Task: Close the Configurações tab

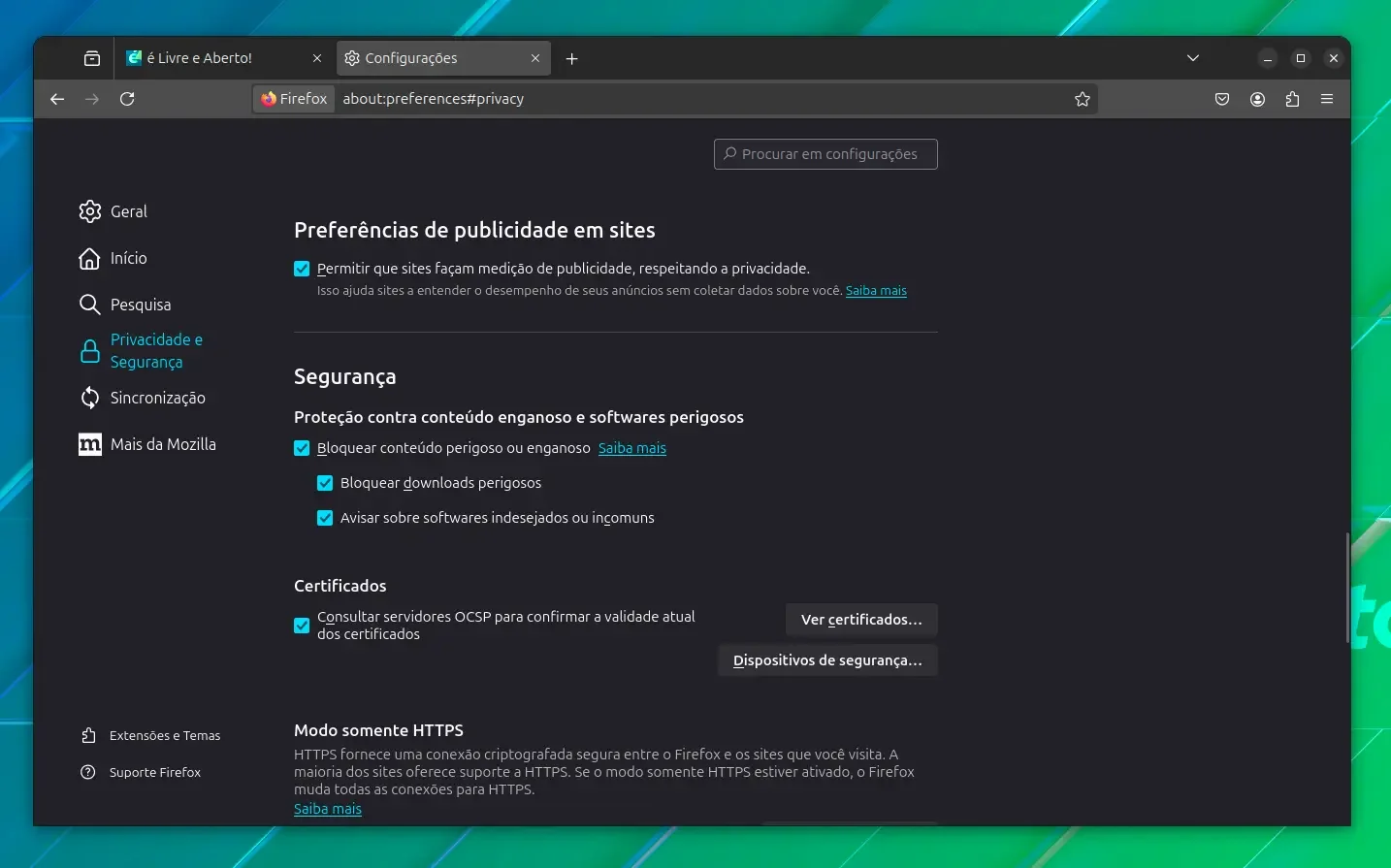Action: point(535,58)
